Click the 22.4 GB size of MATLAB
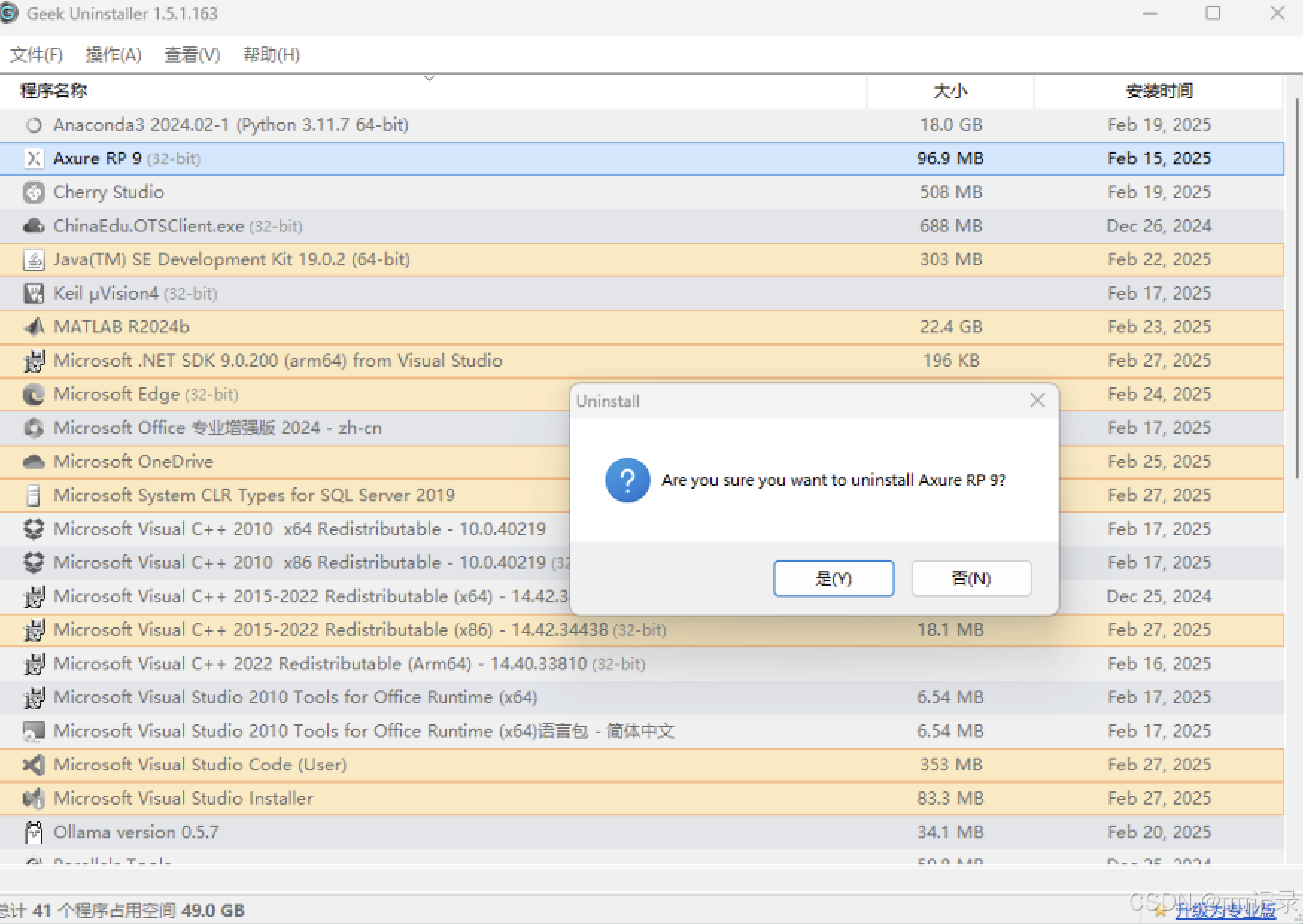Image resolution: width=1303 pixels, height=924 pixels. tap(951, 327)
